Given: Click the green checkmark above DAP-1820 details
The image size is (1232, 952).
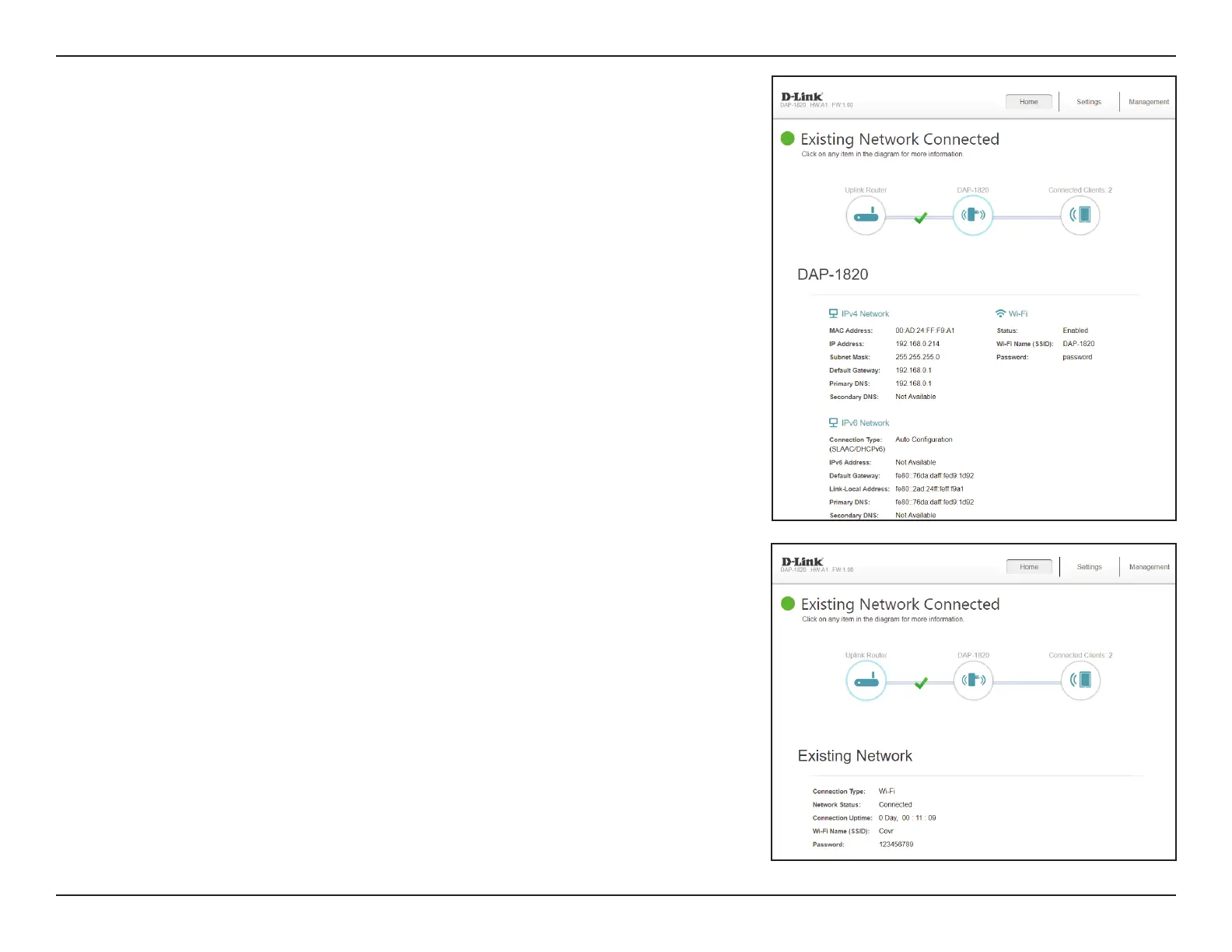Looking at the screenshot, I should coord(921,218).
